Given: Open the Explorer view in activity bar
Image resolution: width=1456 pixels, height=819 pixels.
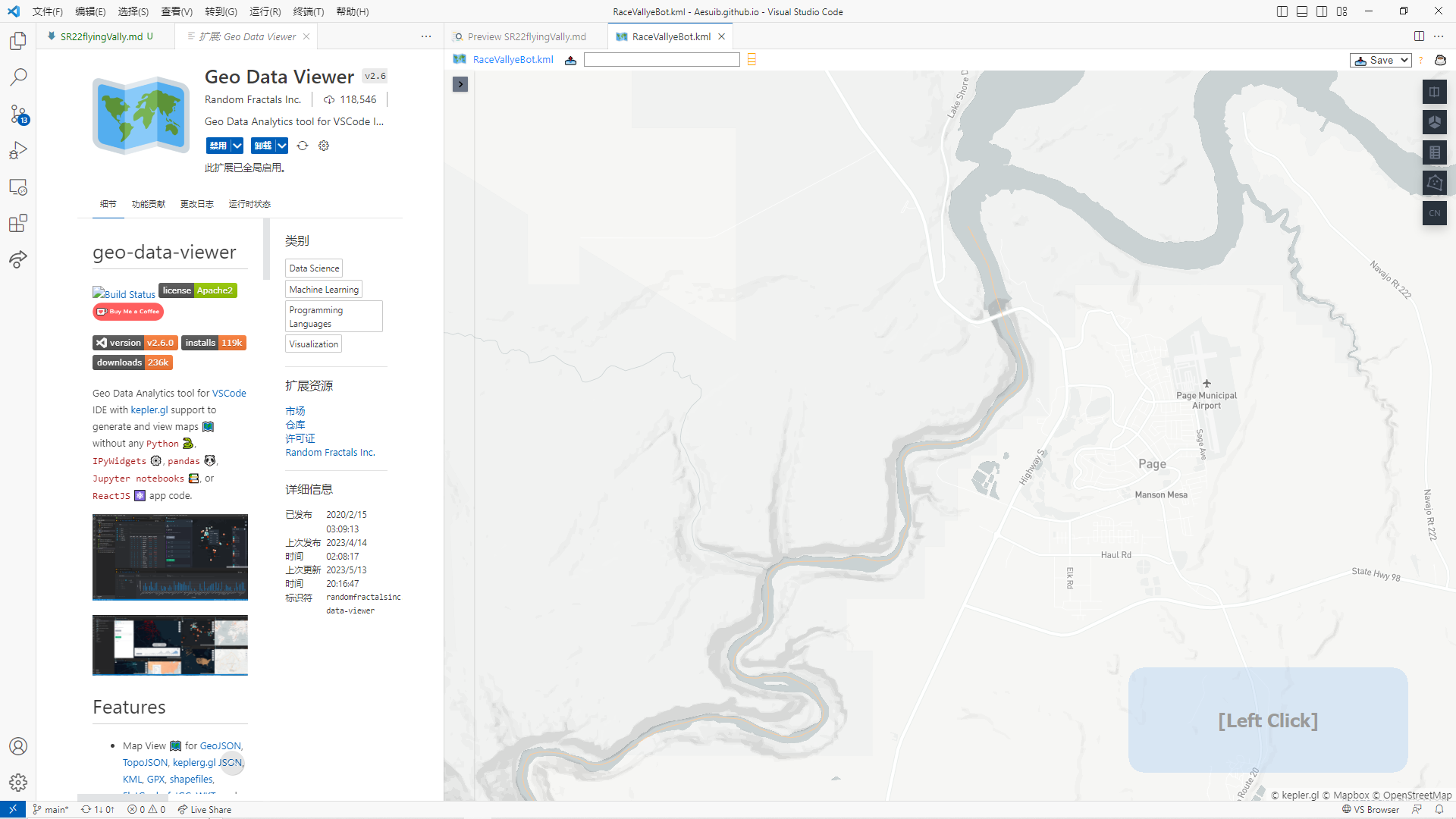Looking at the screenshot, I should coord(18,40).
